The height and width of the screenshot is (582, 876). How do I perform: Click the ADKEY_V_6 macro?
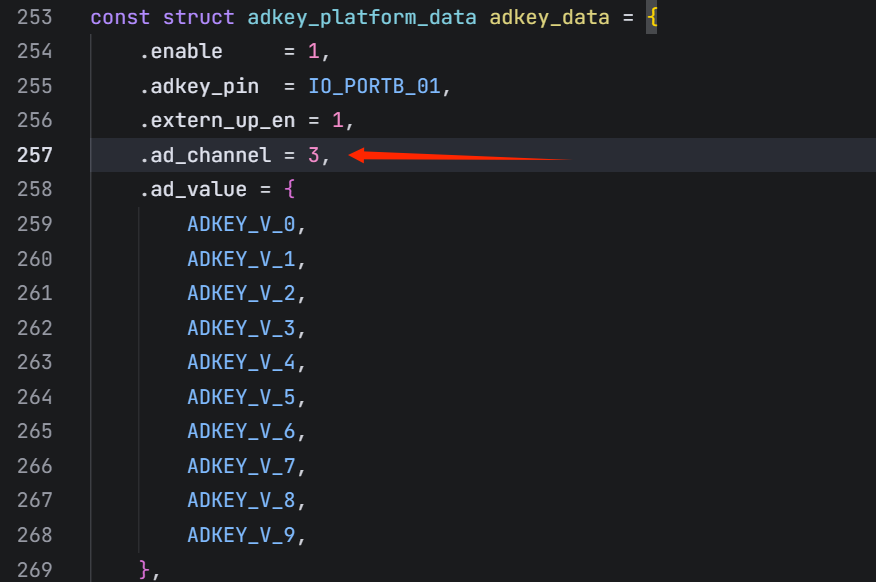coord(241,431)
